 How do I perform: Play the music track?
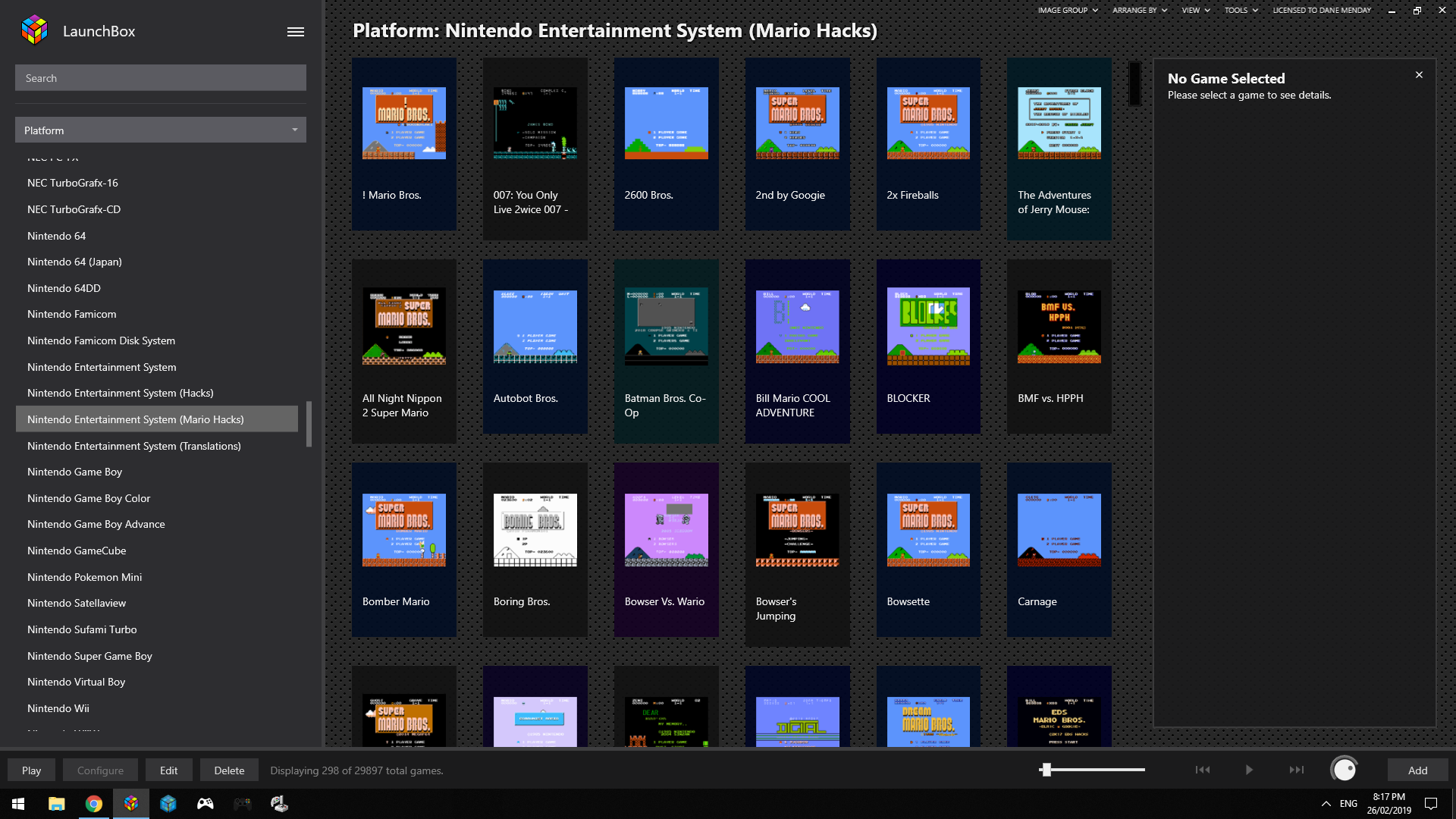[1249, 770]
